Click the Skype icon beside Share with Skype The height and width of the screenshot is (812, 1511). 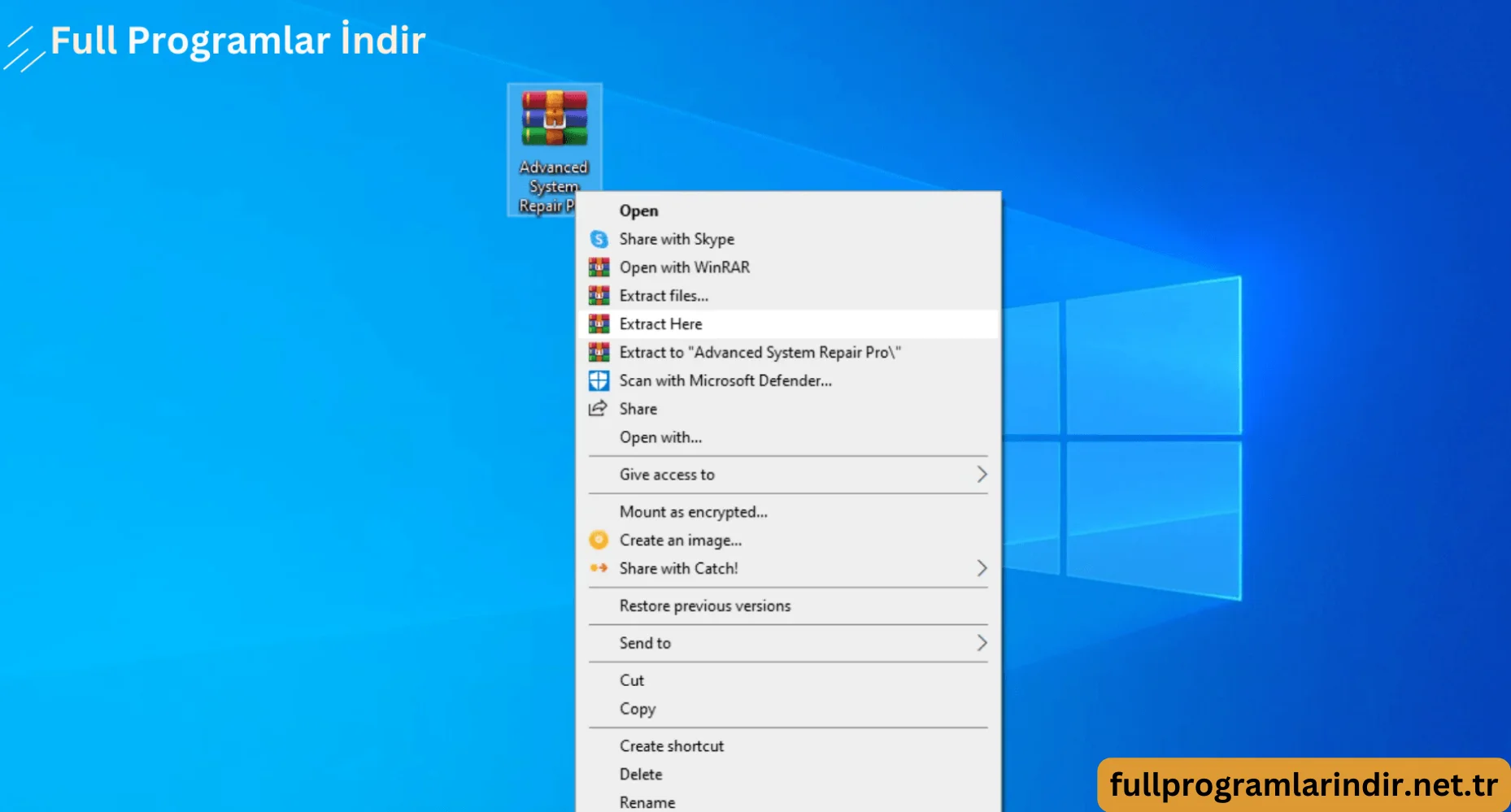[x=599, y=239]
